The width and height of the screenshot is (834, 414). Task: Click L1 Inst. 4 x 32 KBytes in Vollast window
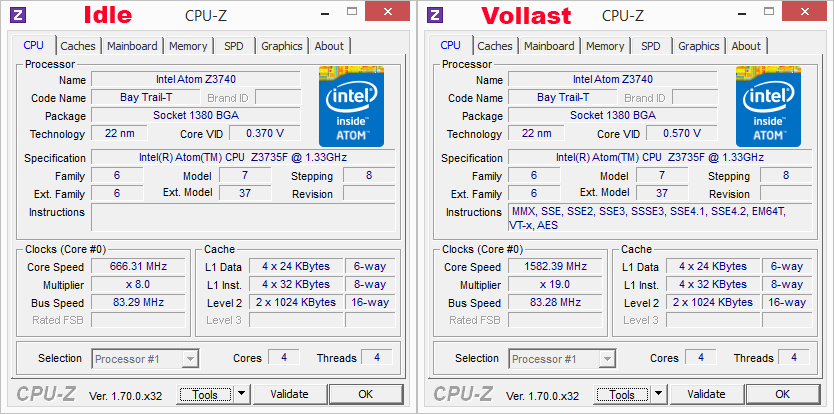(713, 285)
